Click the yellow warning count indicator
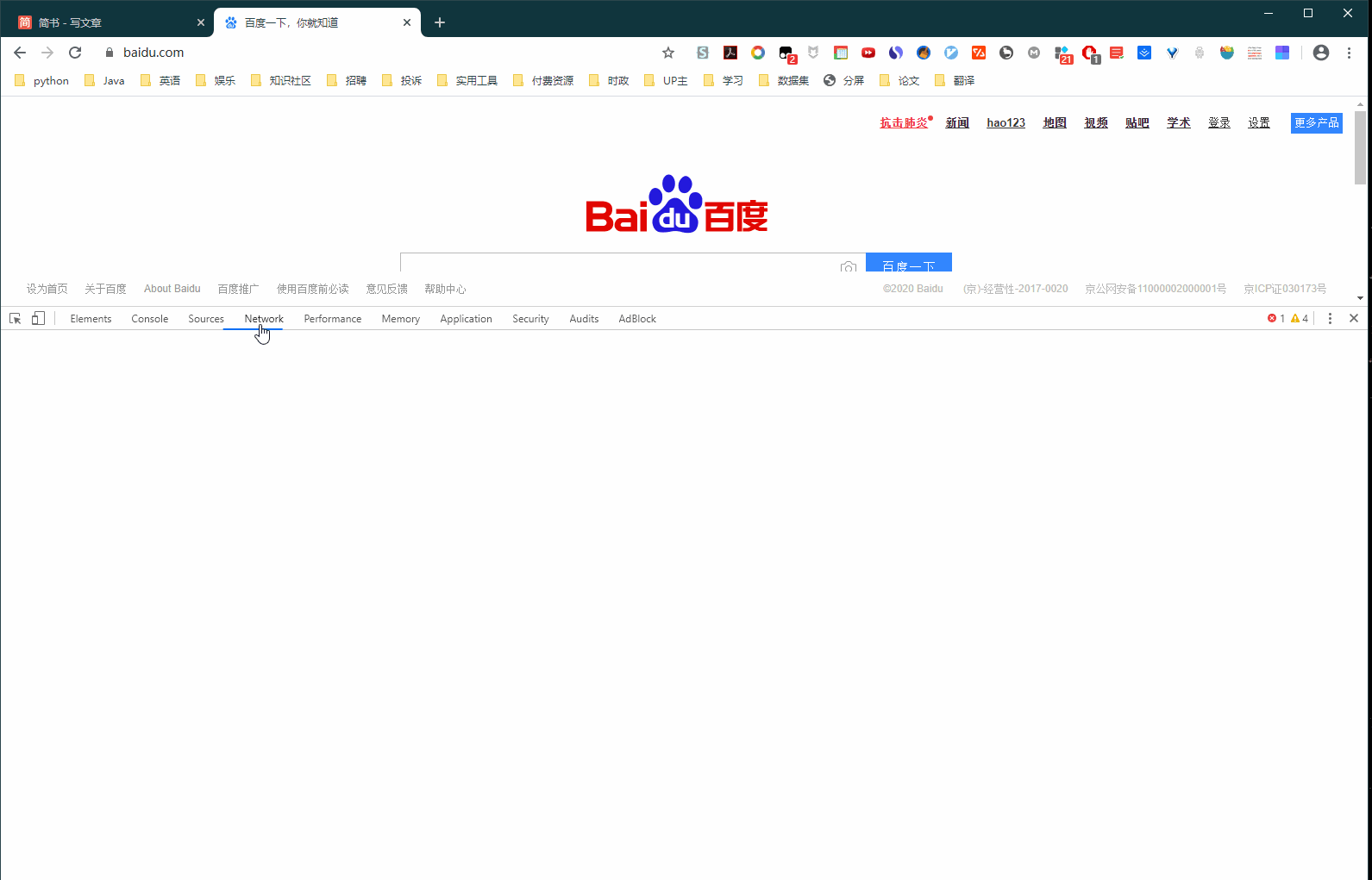Viewport: 1372px width, 880px height. [1300, 319]
